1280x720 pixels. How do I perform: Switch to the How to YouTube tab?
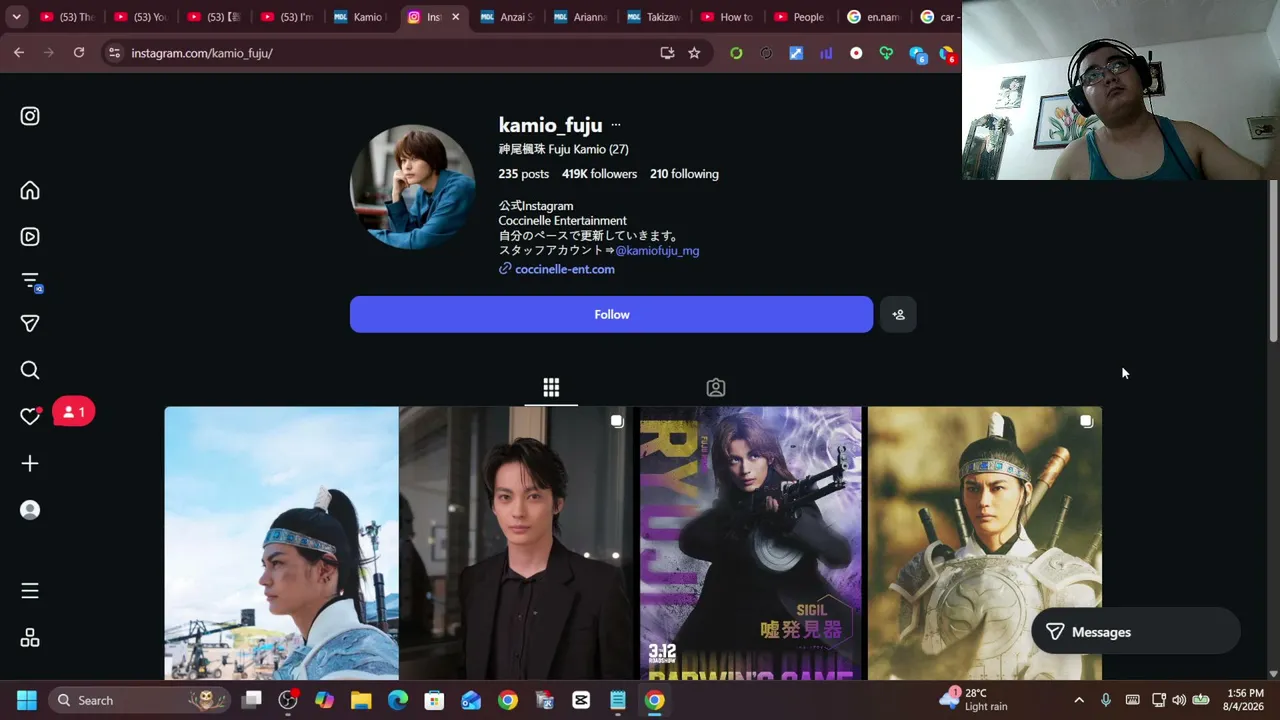click(x=729, y=17)
